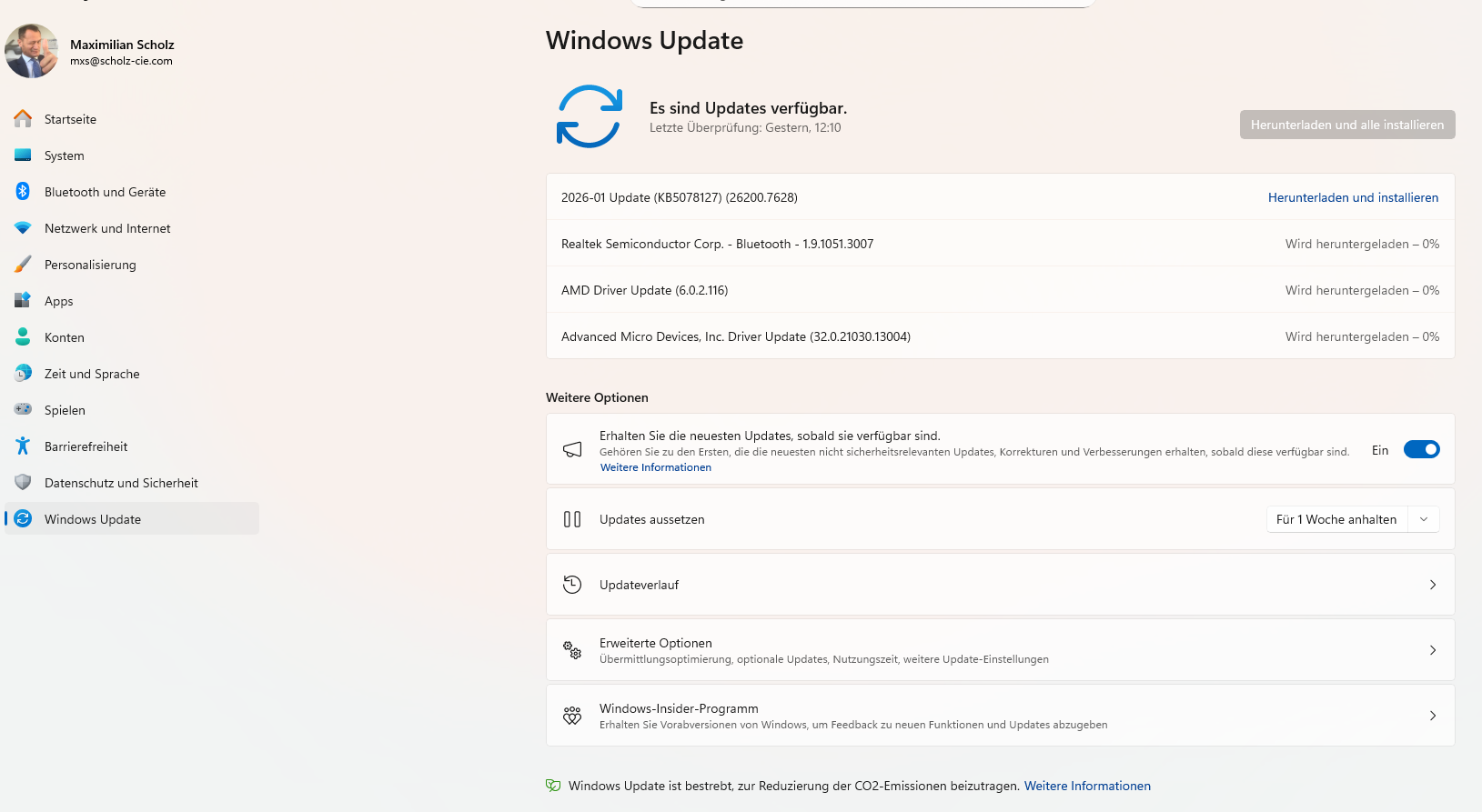Viewport: 1482px width, 812px height.
Task: Click the gears icon for Erweiterte Optionen
Action: [572, 650]
